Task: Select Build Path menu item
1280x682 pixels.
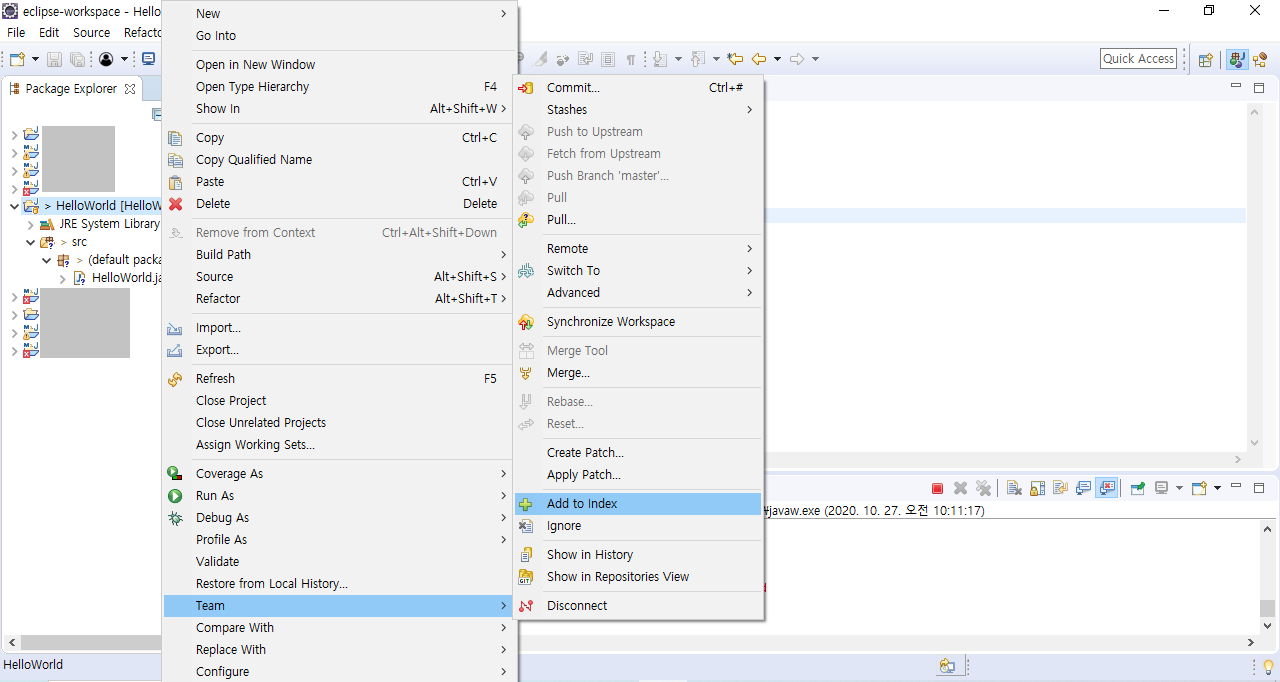Action: 338,255
